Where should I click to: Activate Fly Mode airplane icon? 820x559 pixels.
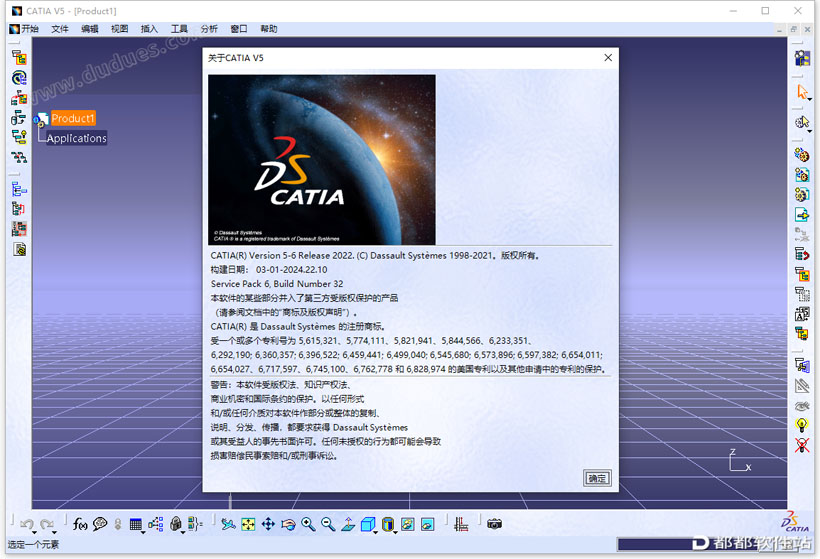pos(228,524)
